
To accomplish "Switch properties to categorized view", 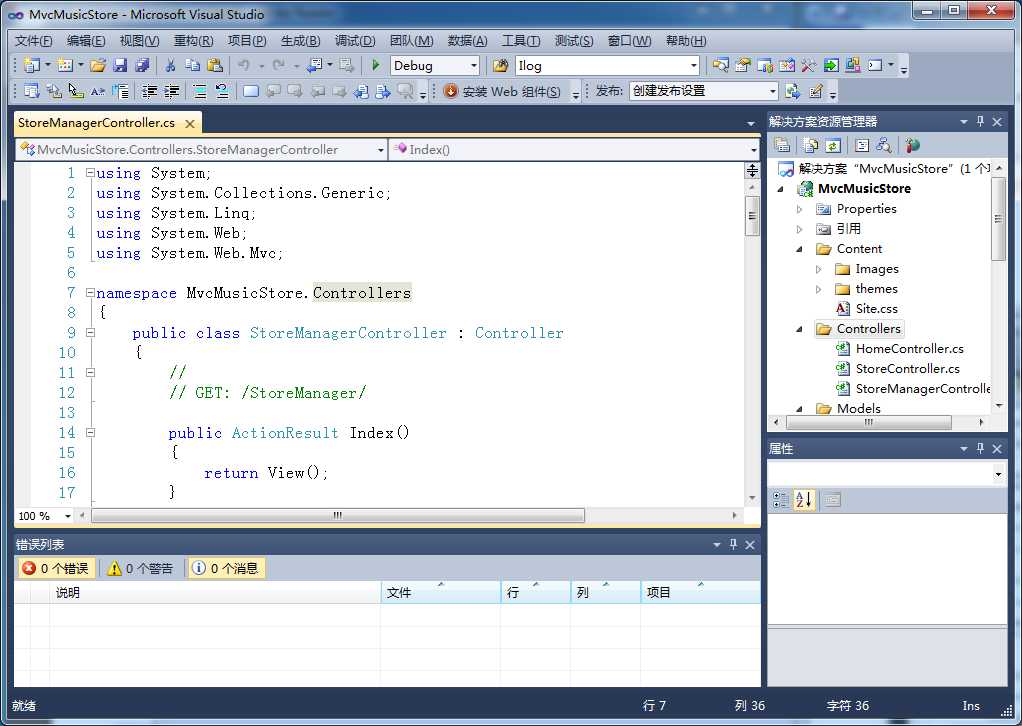I will click(x=781, y=500).
